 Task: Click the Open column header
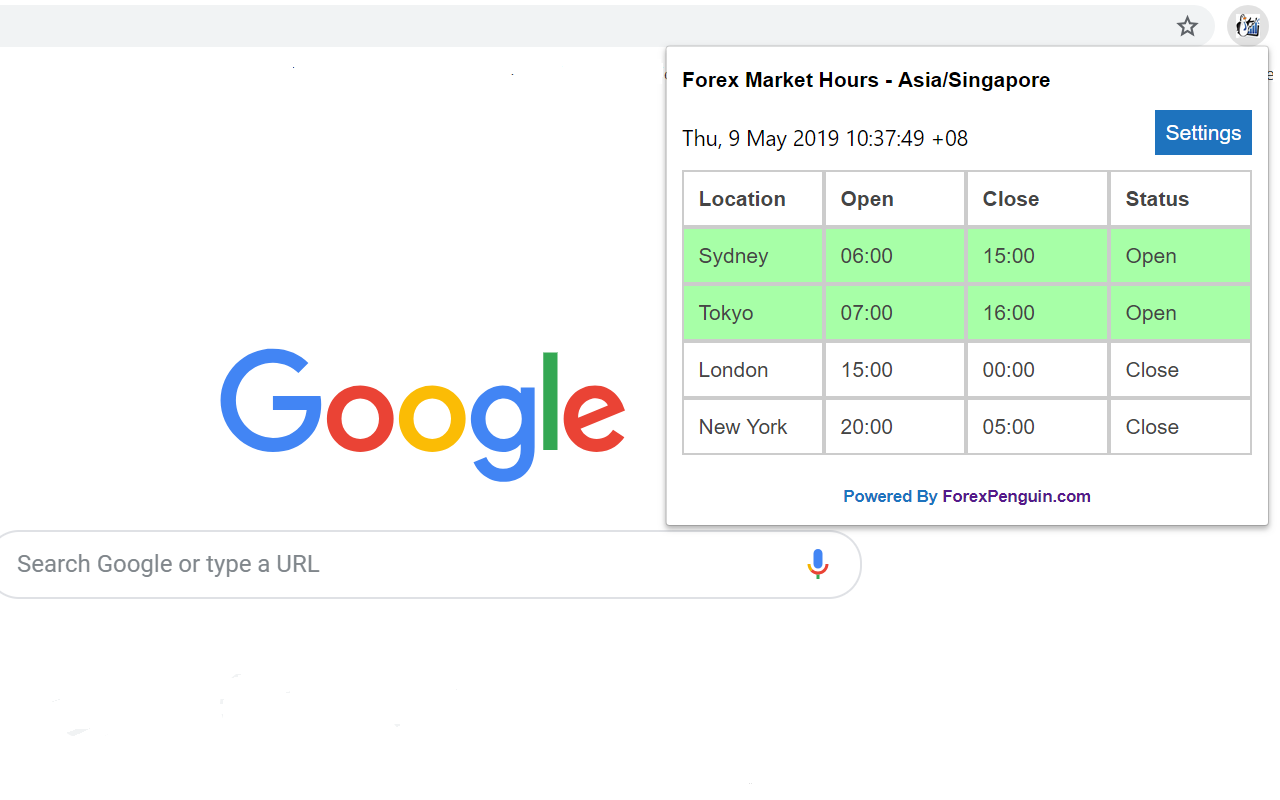[x=895, y=199]
